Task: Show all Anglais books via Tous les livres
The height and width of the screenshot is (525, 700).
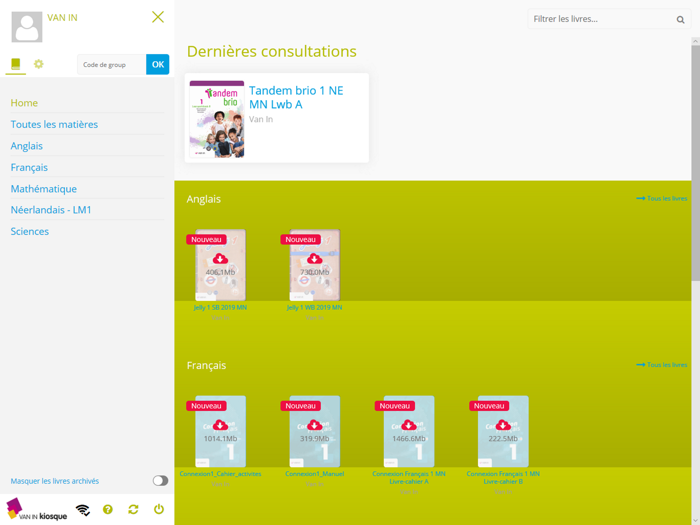Action: 662,198
